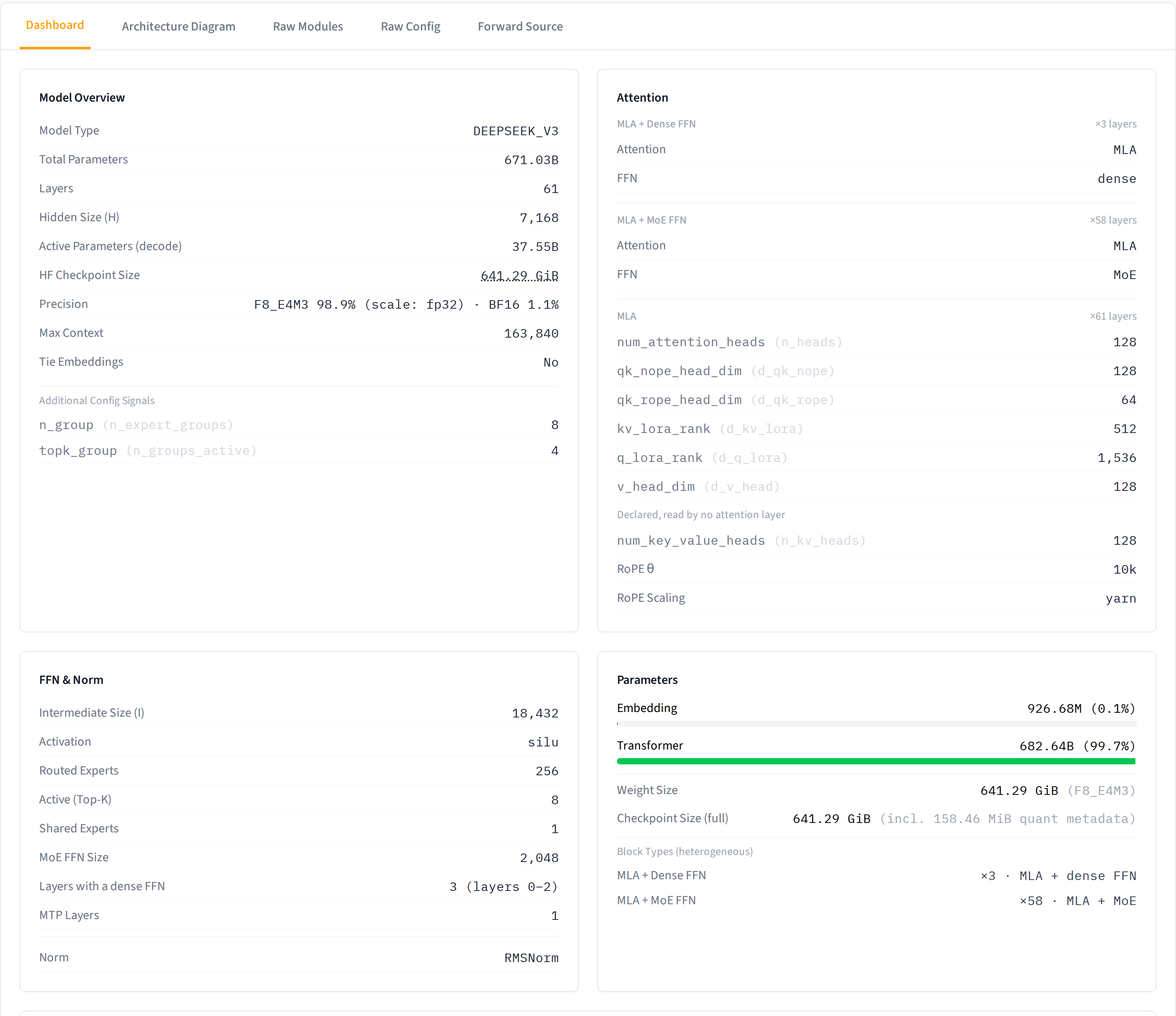Click the Weight Size 641.29 GiB value
Viewport: 1176px width, 1016px height.
click(1019, 791)
